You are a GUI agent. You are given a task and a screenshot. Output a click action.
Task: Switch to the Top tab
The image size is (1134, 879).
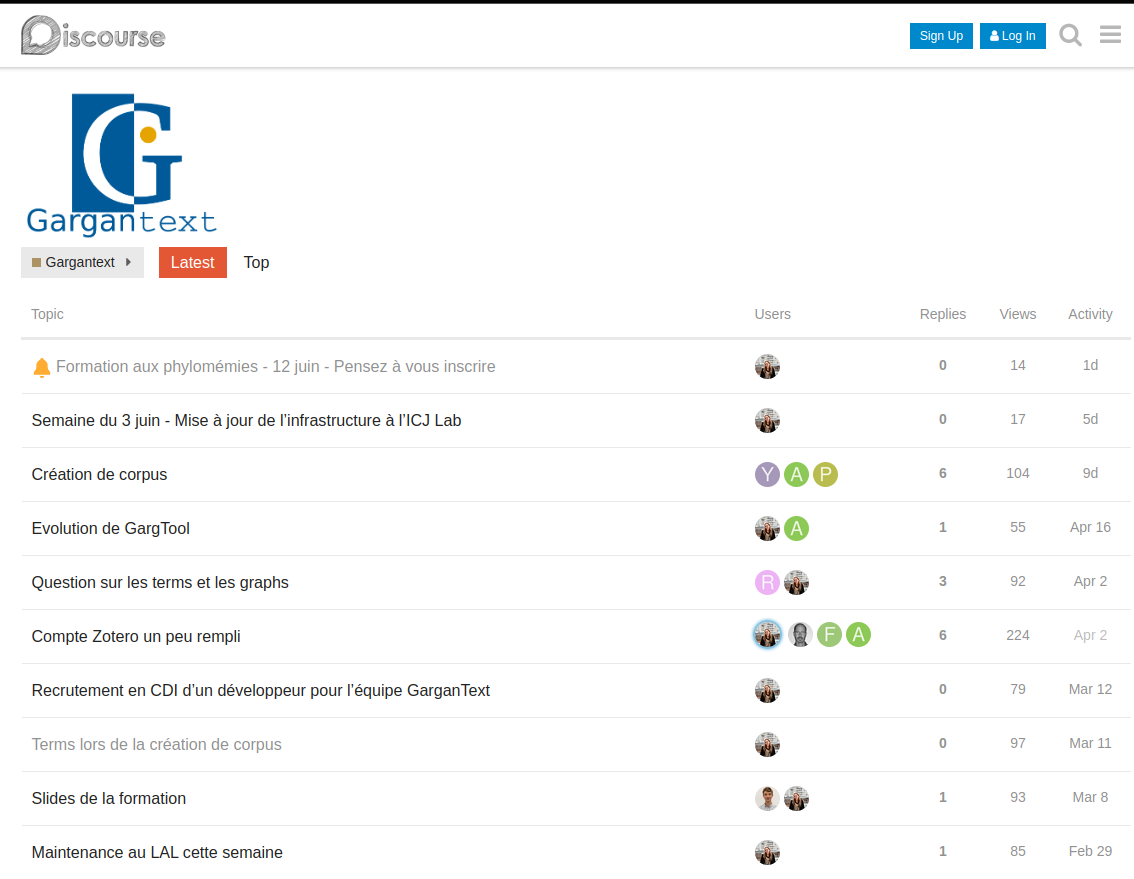(x=256, y=262)
